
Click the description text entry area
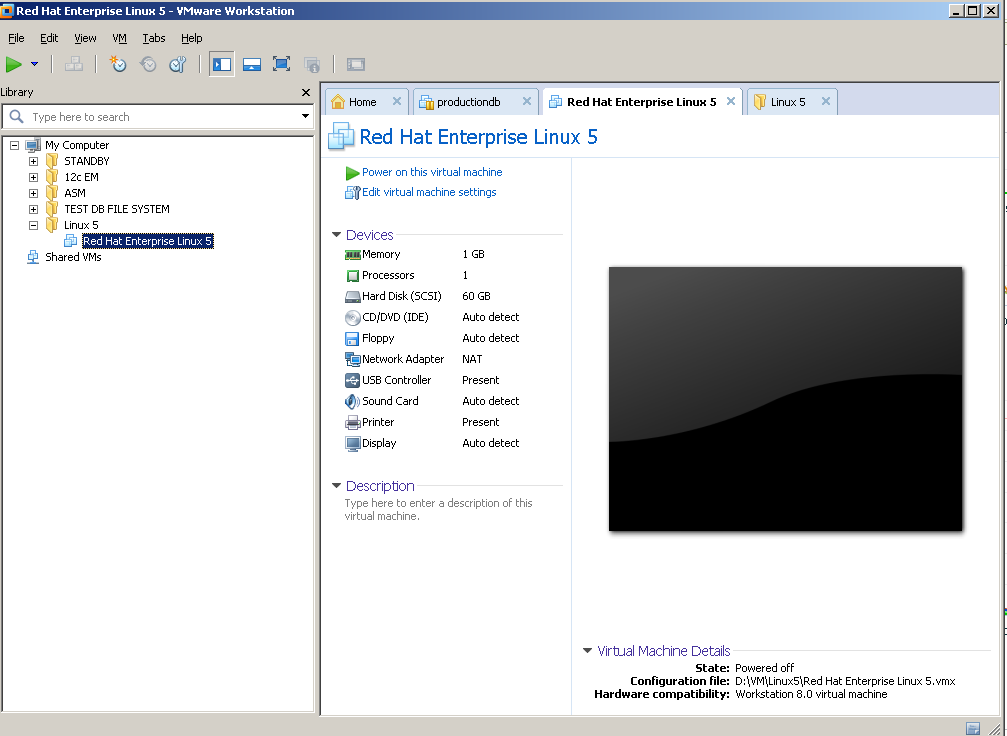[438, 510]
